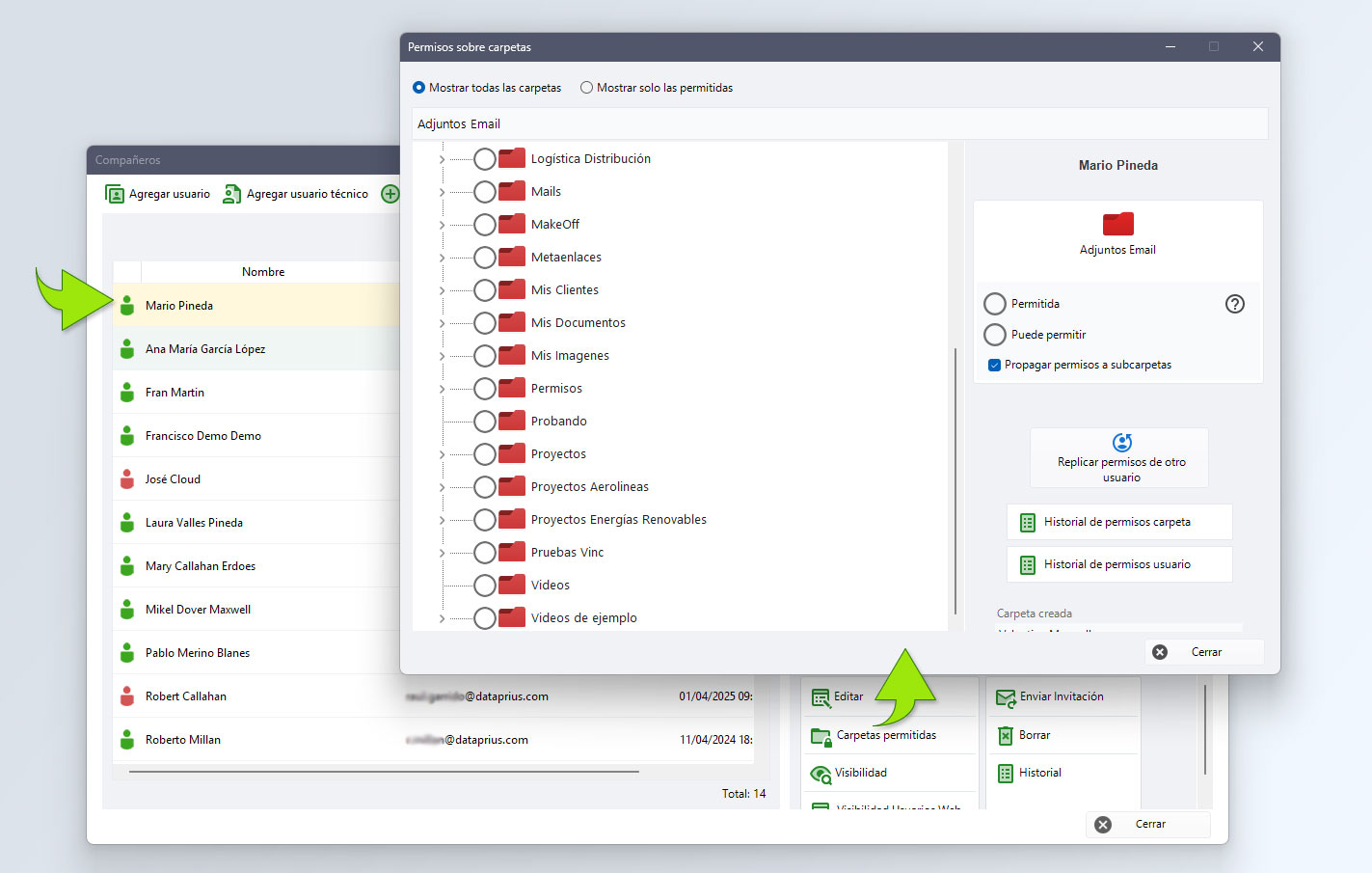
Task: Expand the Logística Distribución tree node
Action: [442, 159]
